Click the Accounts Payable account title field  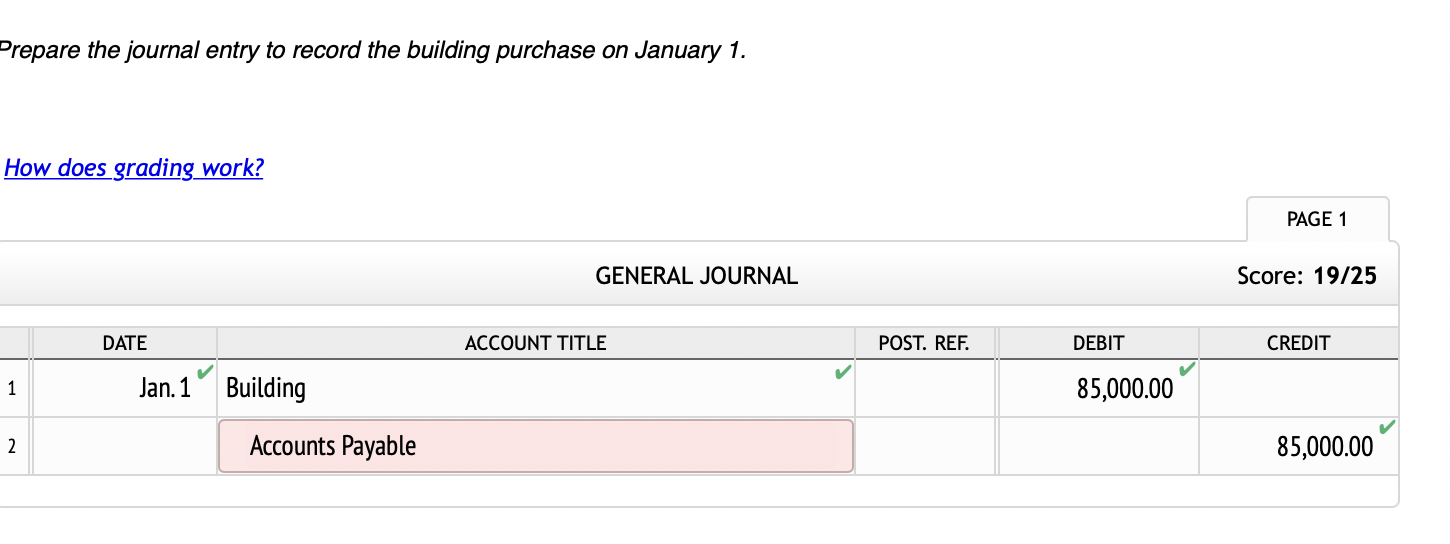pyautogui.click(x=536, y=446)
